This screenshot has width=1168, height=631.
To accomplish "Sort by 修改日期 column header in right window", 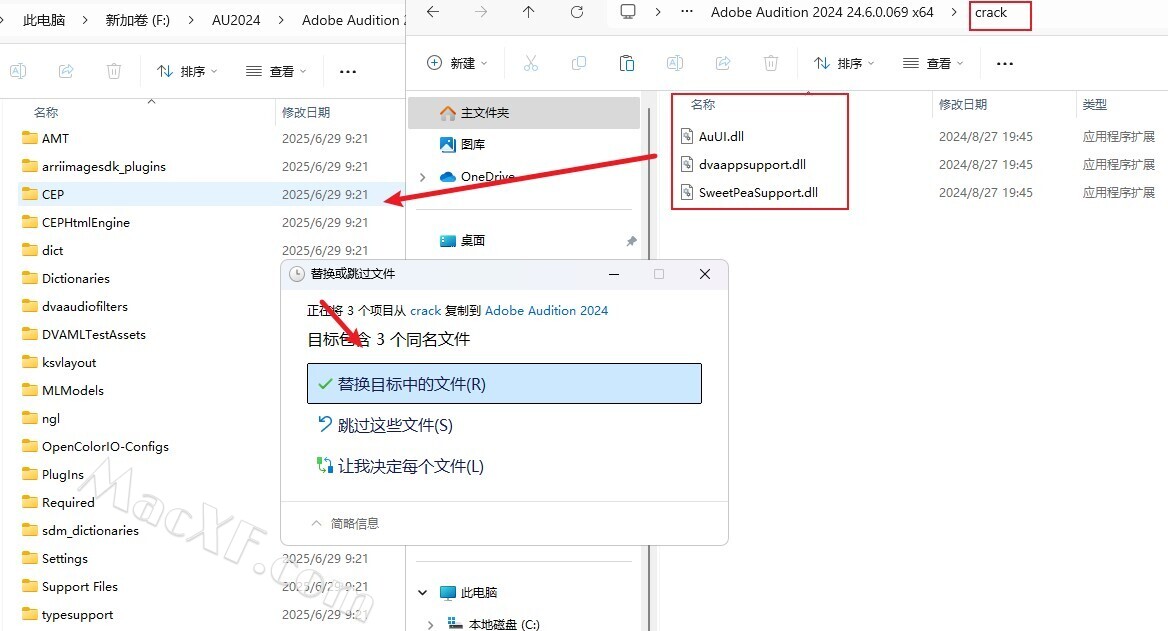I will [962, 105].
